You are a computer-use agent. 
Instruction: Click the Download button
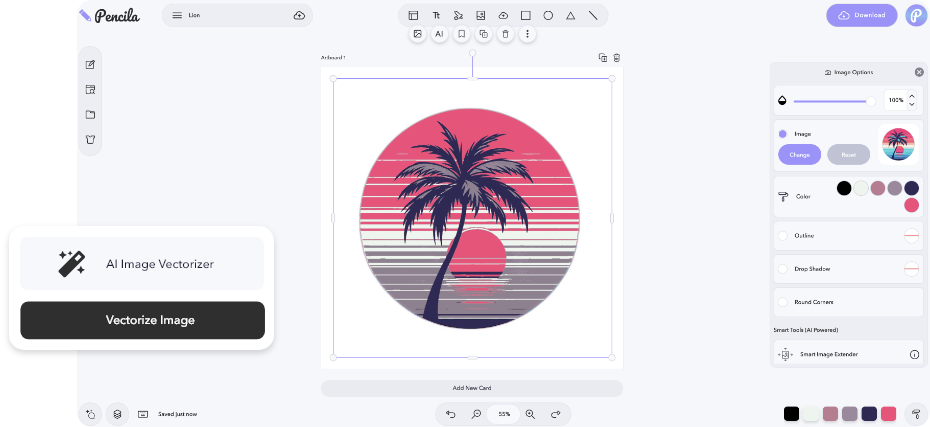tap(861, 15)
